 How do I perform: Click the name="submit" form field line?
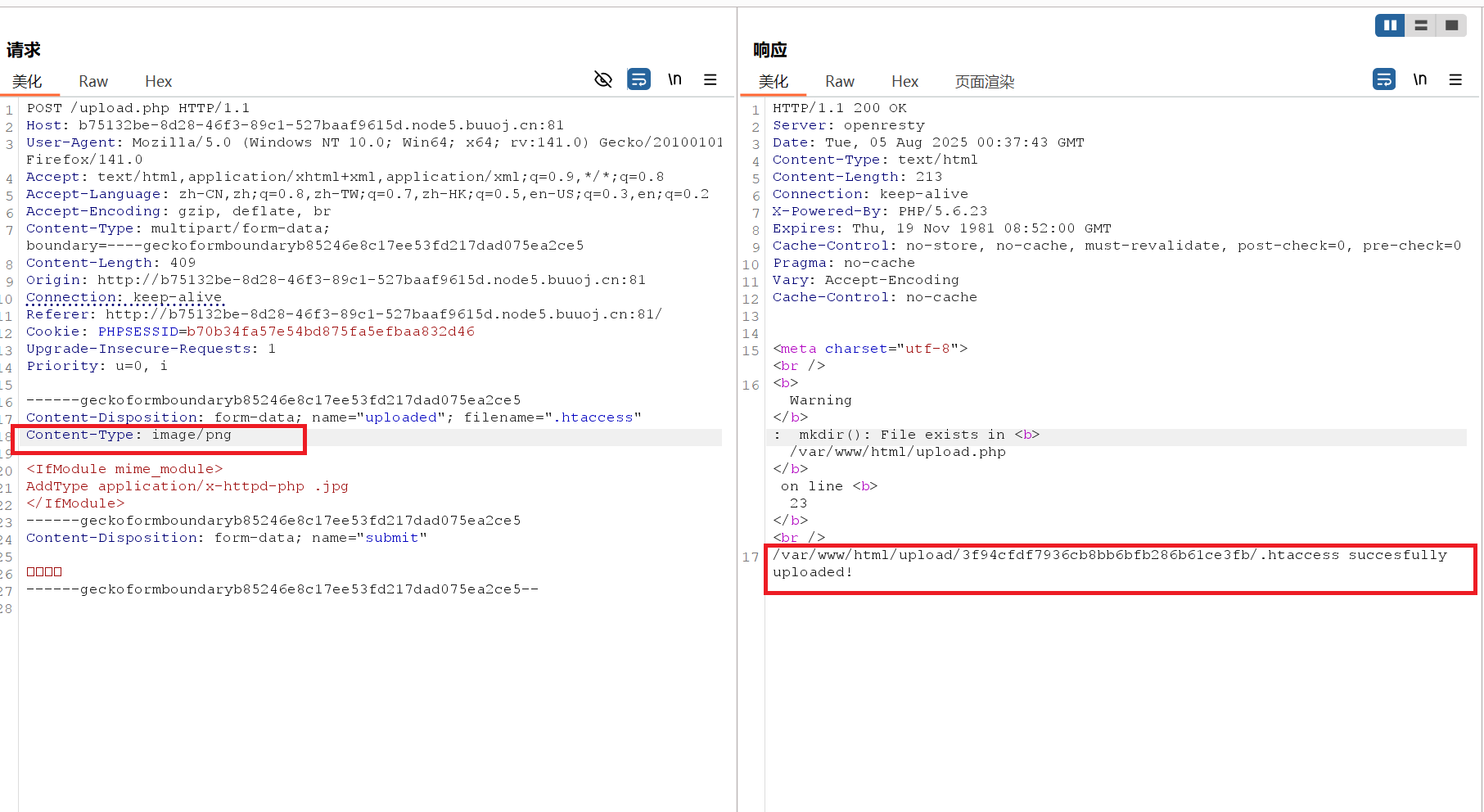coord(227,538)
